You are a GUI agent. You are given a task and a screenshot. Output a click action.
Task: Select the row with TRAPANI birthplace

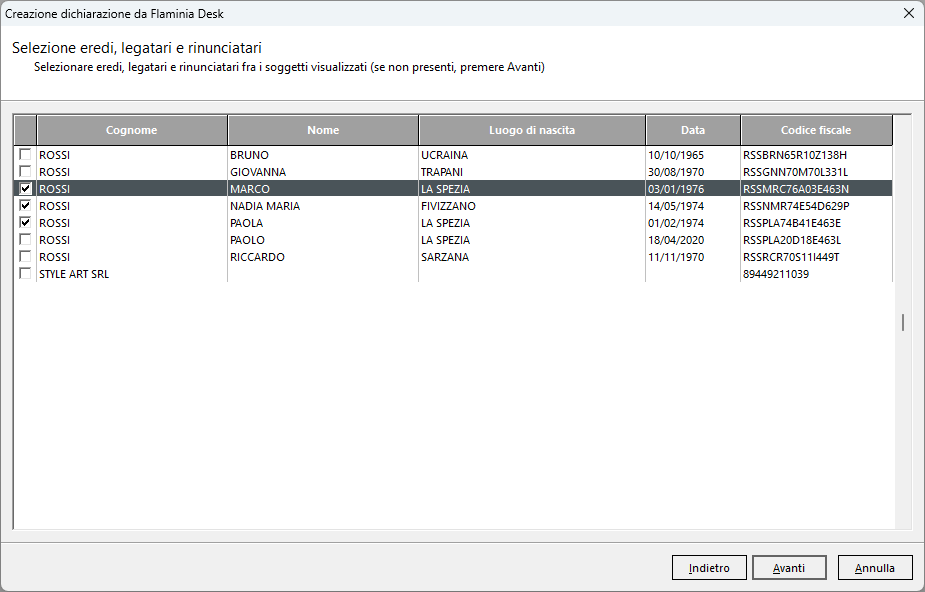pos(530,172)
